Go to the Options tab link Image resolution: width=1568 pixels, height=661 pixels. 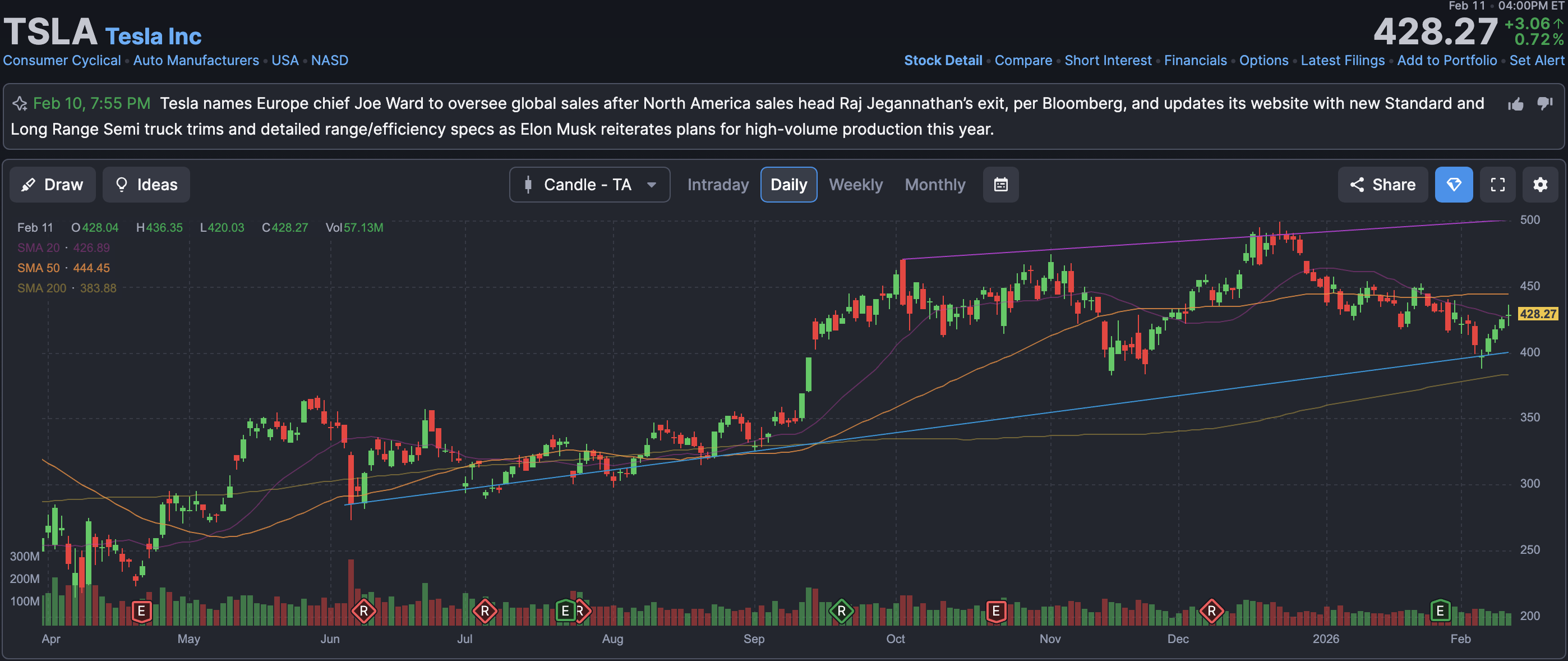(x=1263, y=60)
